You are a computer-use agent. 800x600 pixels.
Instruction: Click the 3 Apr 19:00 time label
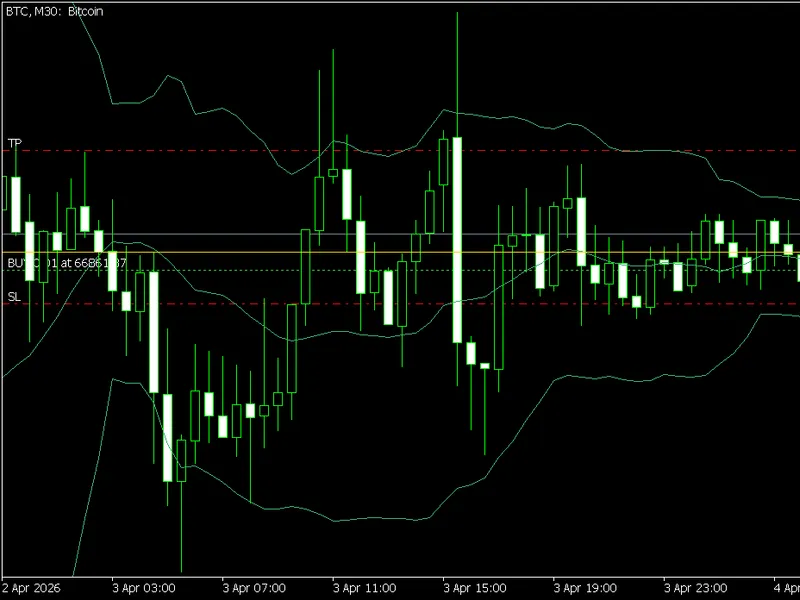[585, 588]
